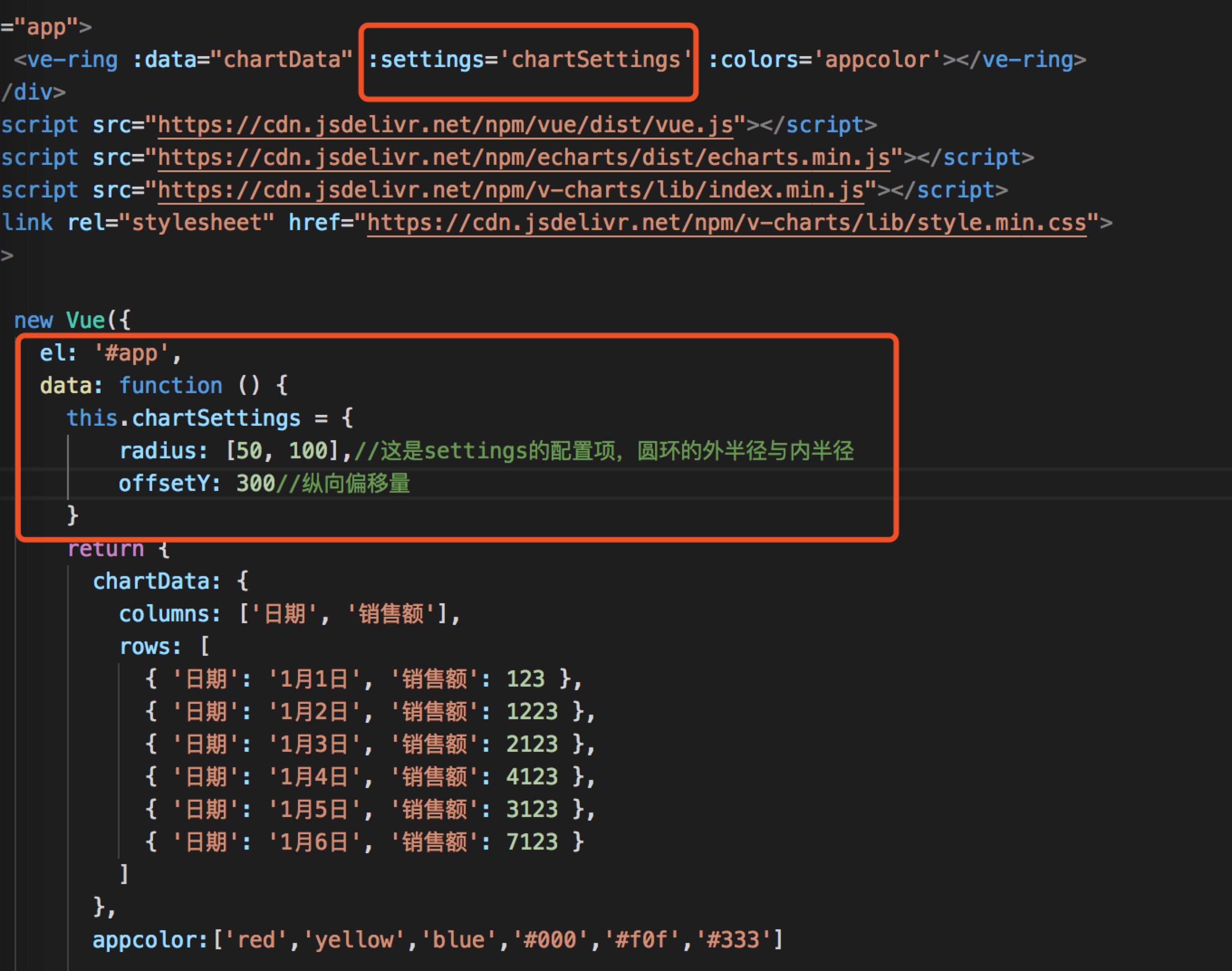This screenshot has width=1232, height=971.
Task: Click the comment about settings的配置项
Action: [x=604, y=451]
